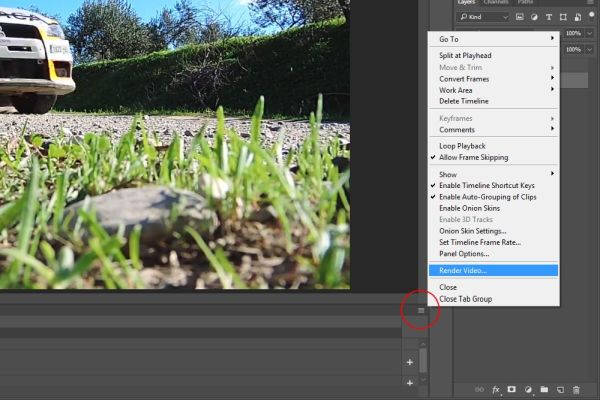This screenshot has height=400, width=600.
Task: Add a layer mask icon
Action: 512,390
